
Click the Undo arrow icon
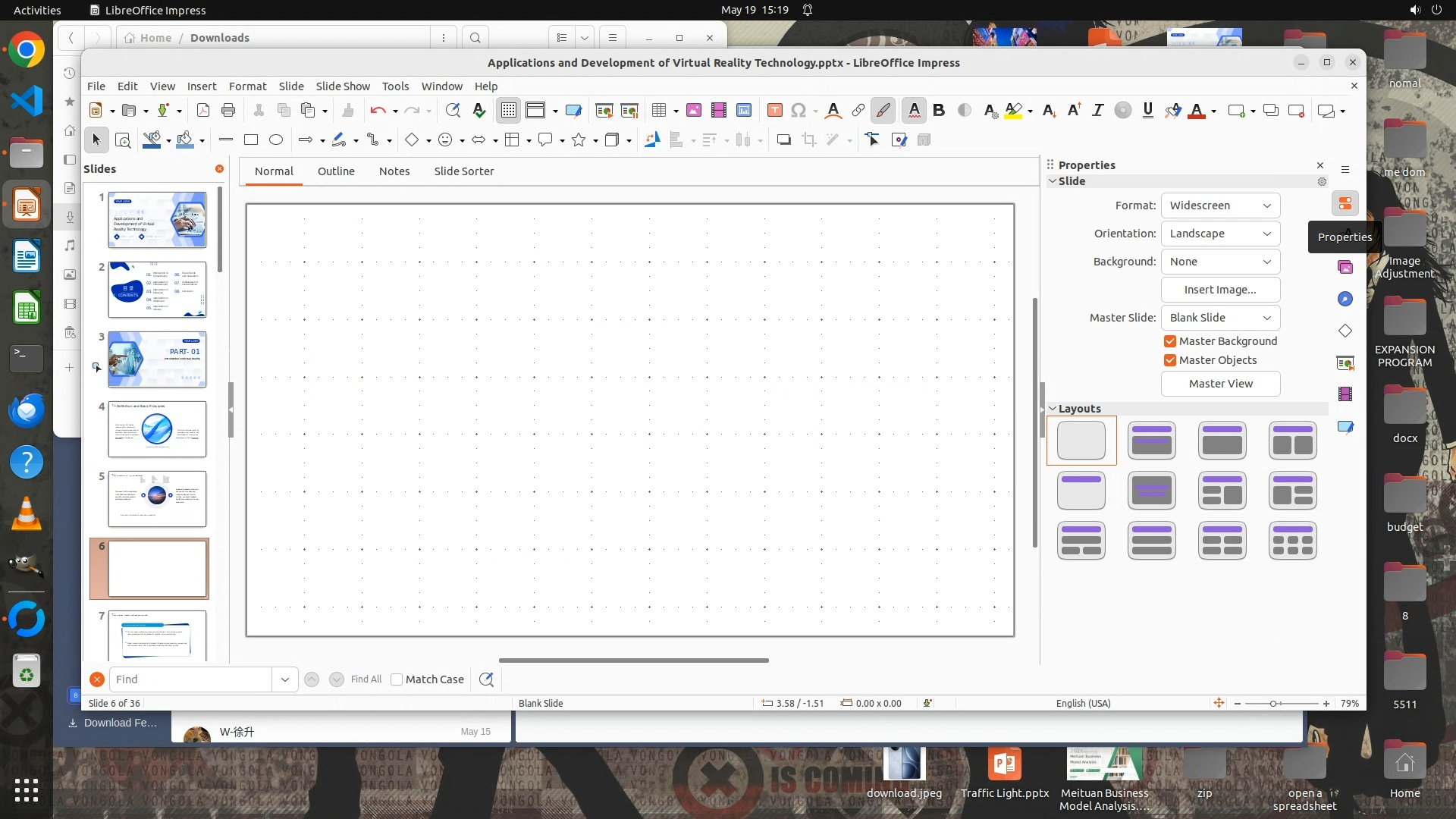377,111
